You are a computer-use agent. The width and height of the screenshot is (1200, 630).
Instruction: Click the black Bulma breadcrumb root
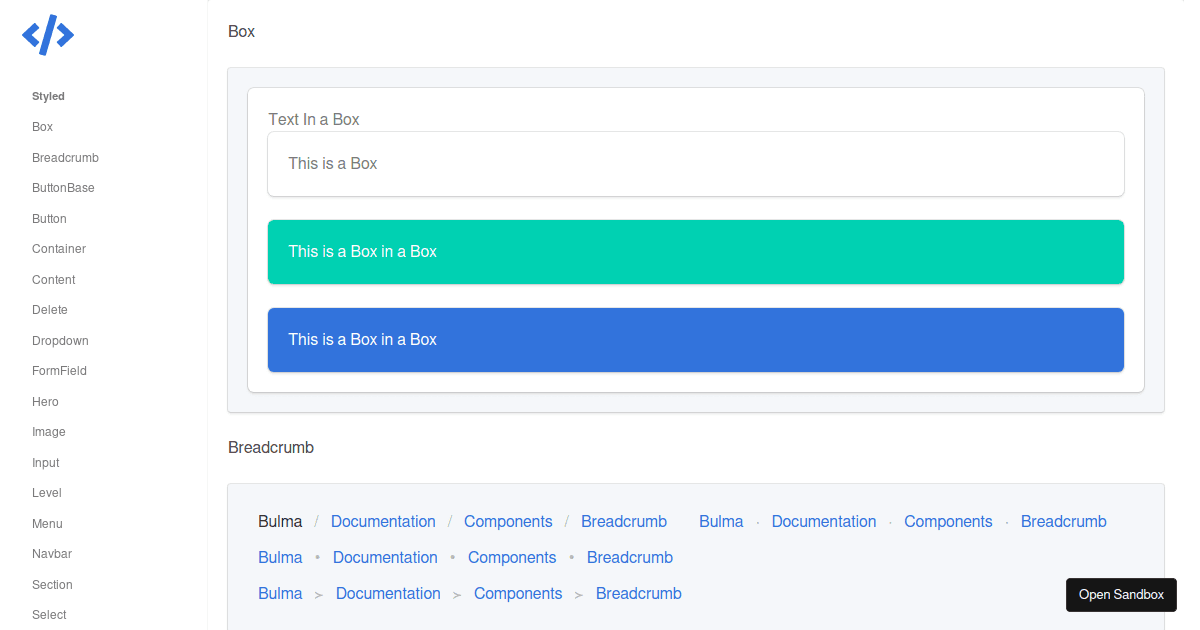click(x=280, y=522)
